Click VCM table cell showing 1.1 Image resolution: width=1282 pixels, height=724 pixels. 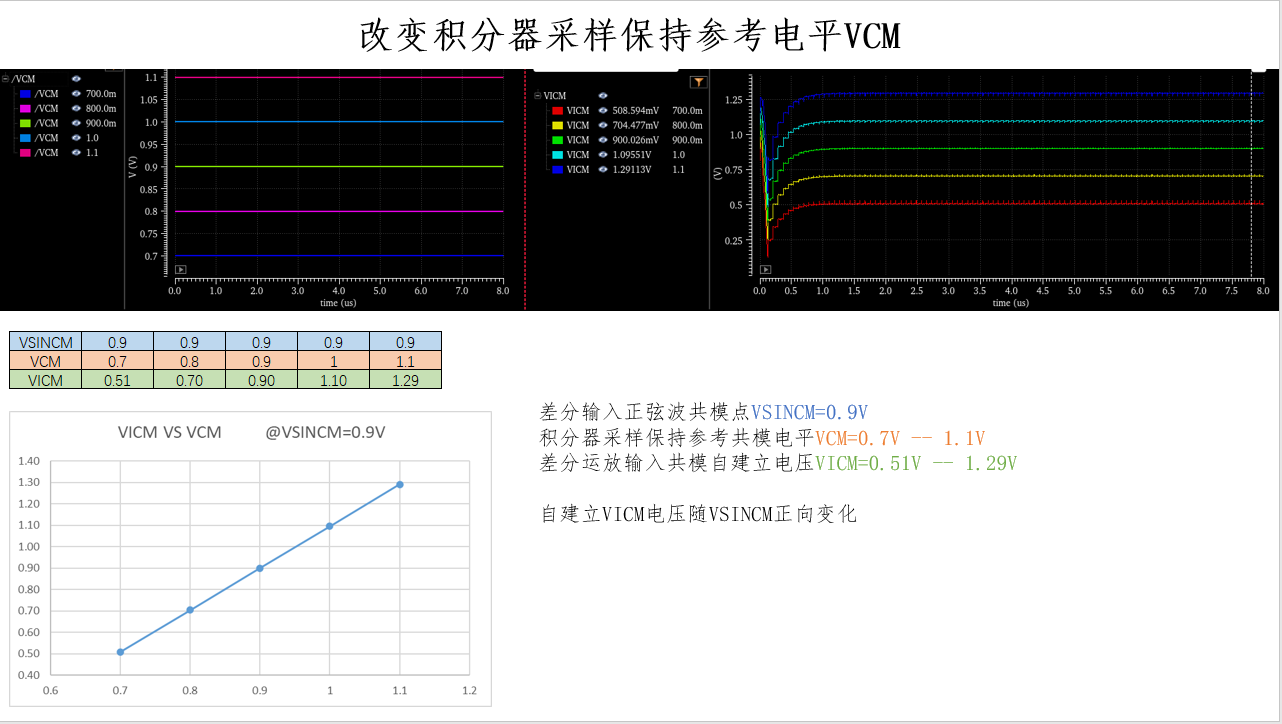point(405,361)
